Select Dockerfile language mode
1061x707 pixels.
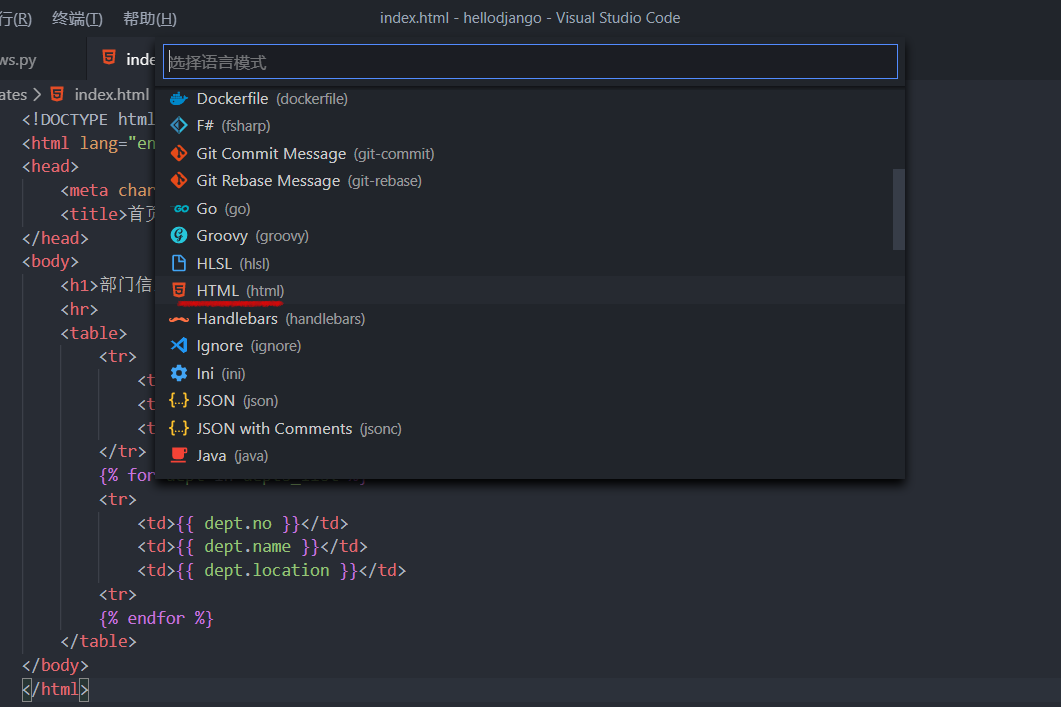pyautogui.click(x=530, y=99)
